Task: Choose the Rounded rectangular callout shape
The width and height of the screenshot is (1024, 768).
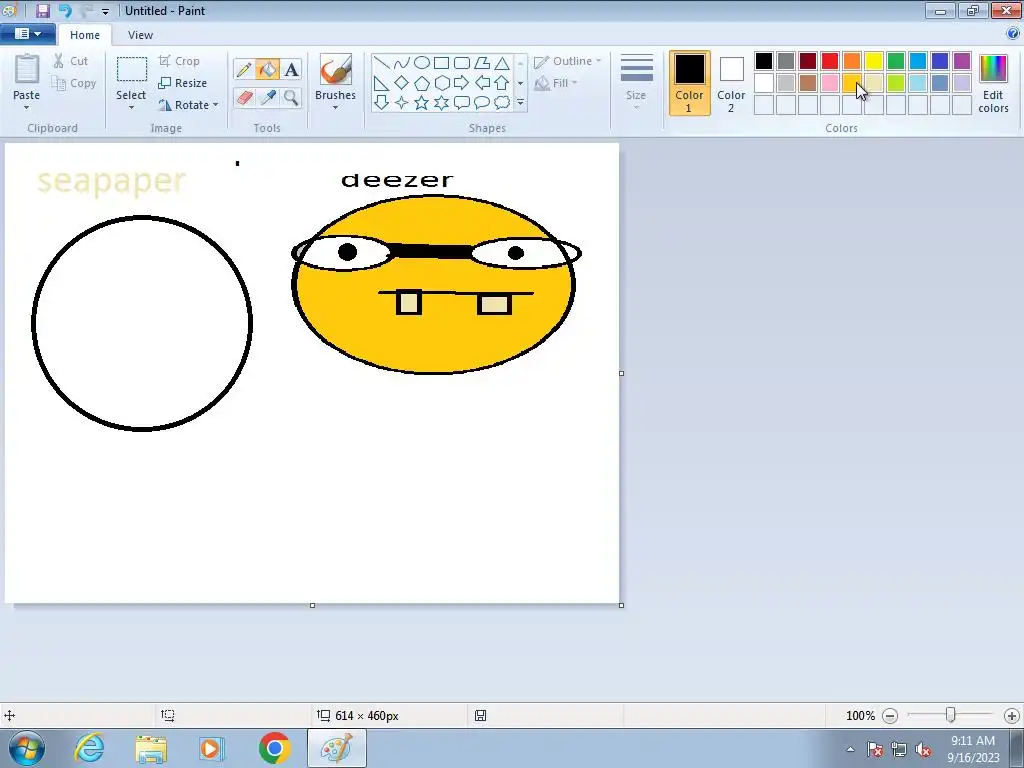Action: tap(462, 103)
